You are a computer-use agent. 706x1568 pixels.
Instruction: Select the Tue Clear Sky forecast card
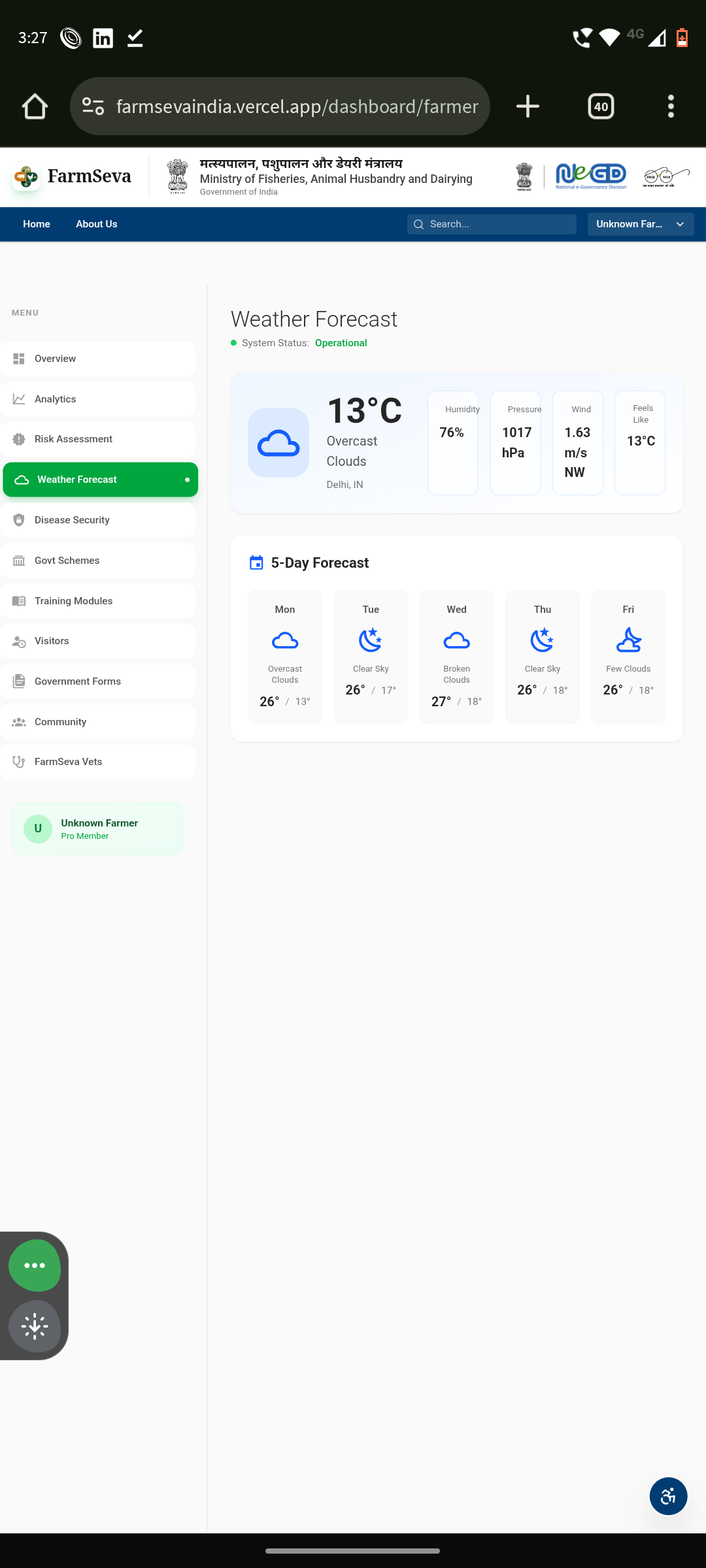tap(371, 657)
